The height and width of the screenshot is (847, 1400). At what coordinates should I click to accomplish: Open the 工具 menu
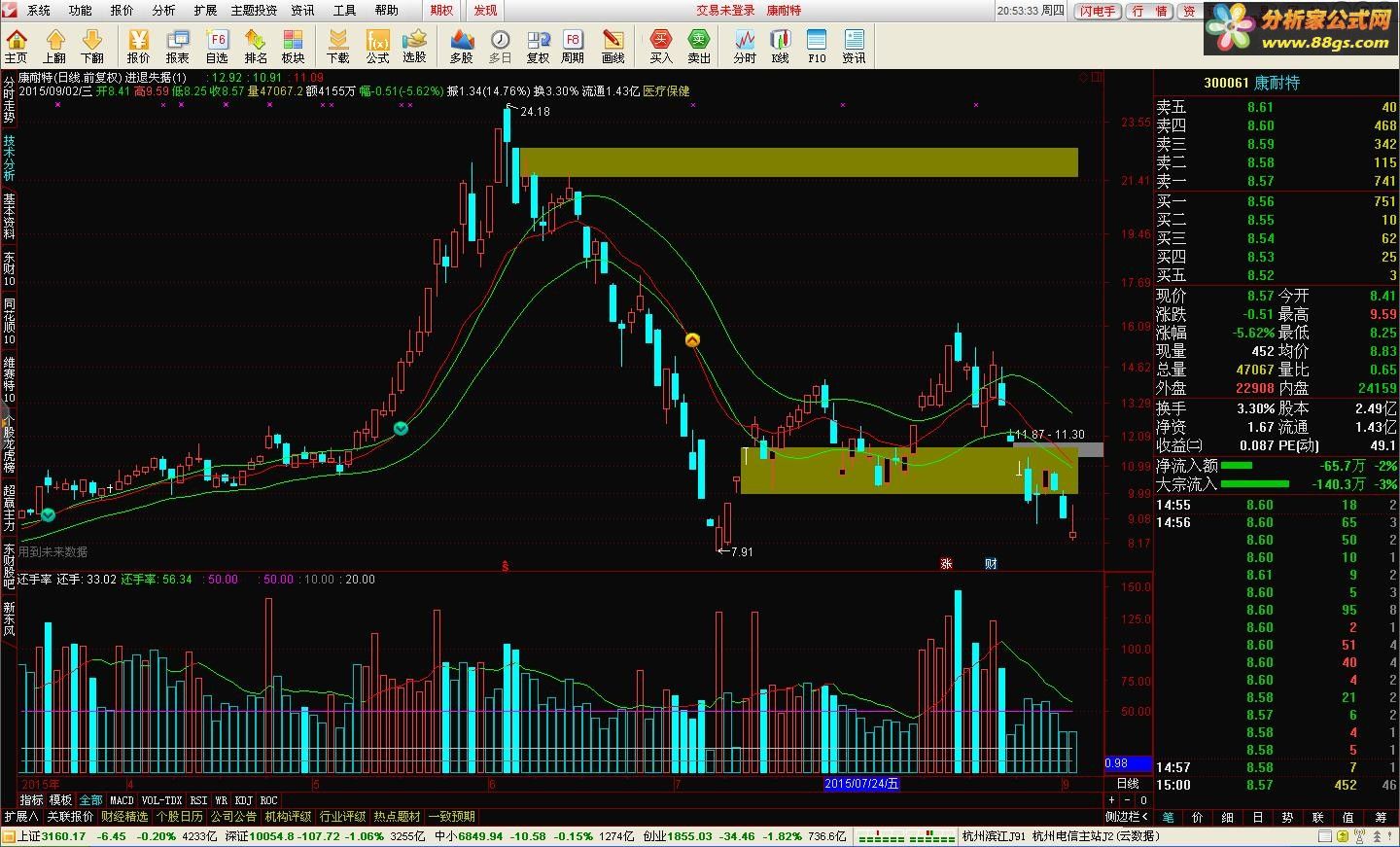344,11
